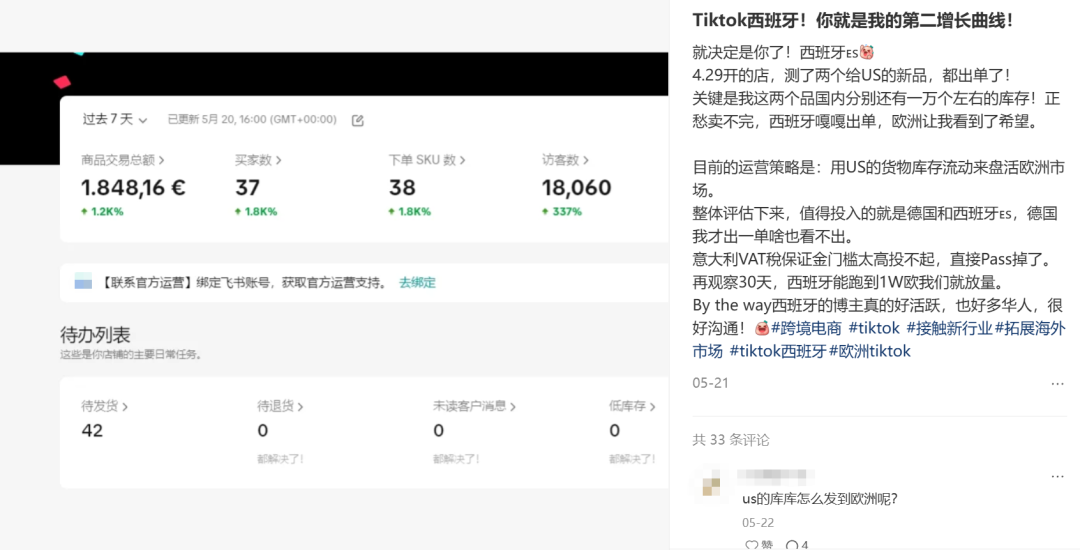
Task: Click the comment text us的库库怎么发到欧洲呢
Action: [x=820, y=499]
